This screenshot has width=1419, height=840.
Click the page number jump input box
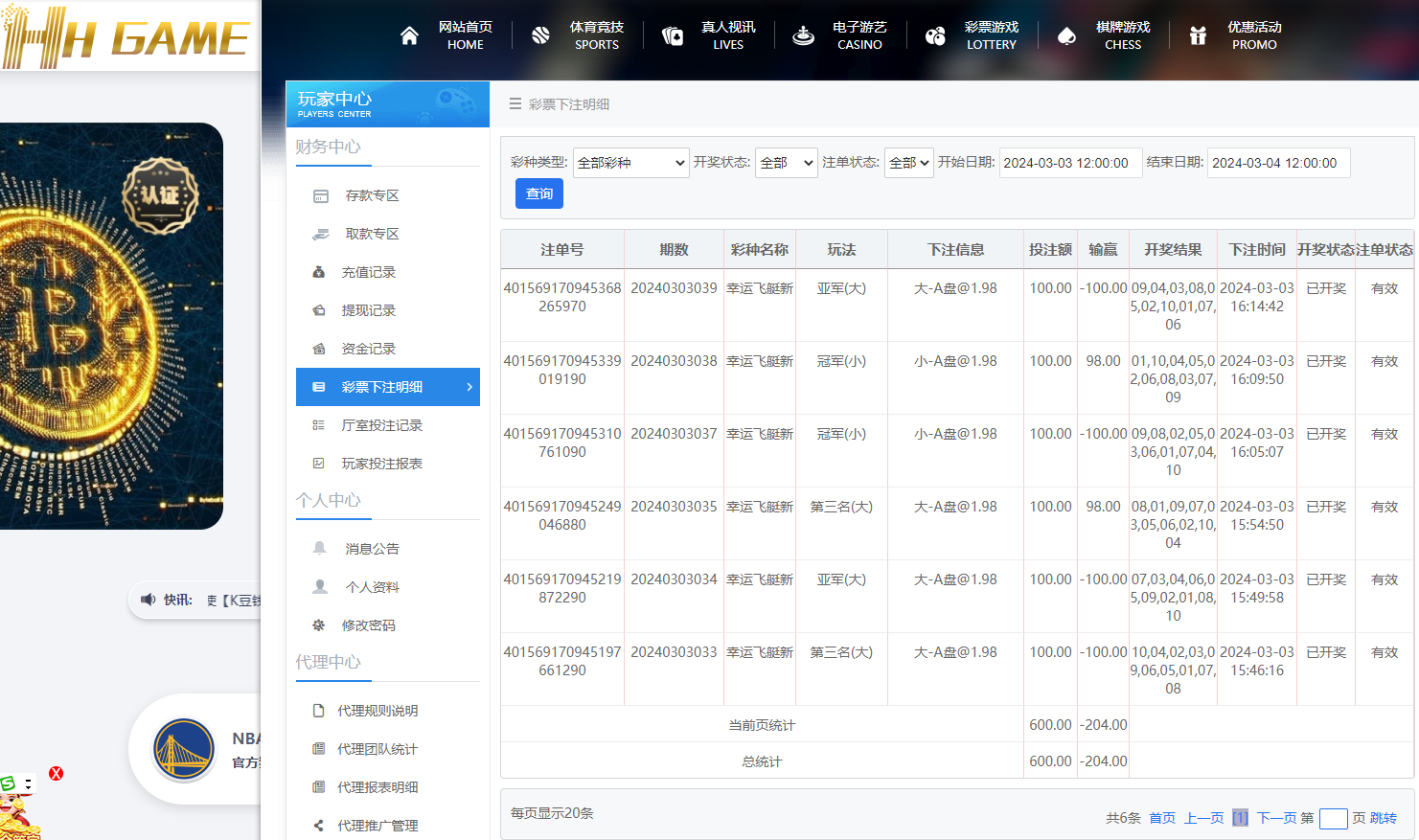coord(1333,818)
